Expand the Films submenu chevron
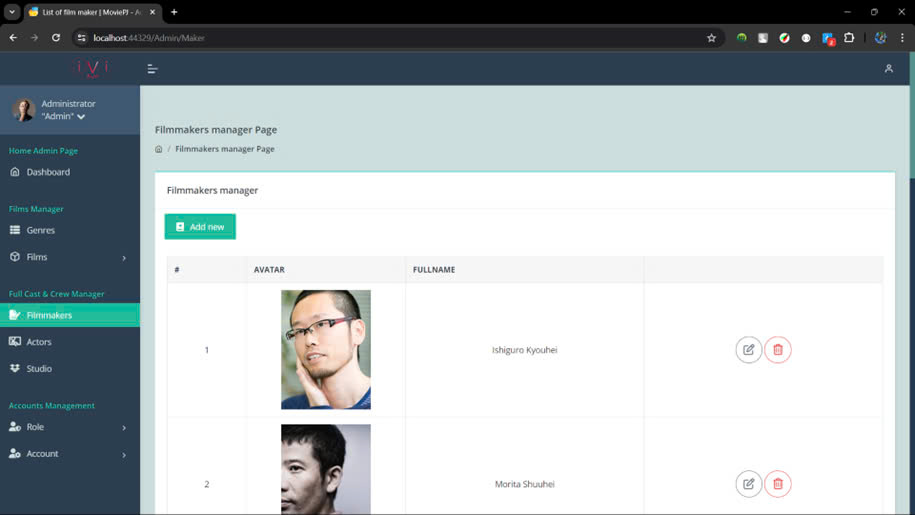Viewport: 915px width, 515px height. [124, 258]
